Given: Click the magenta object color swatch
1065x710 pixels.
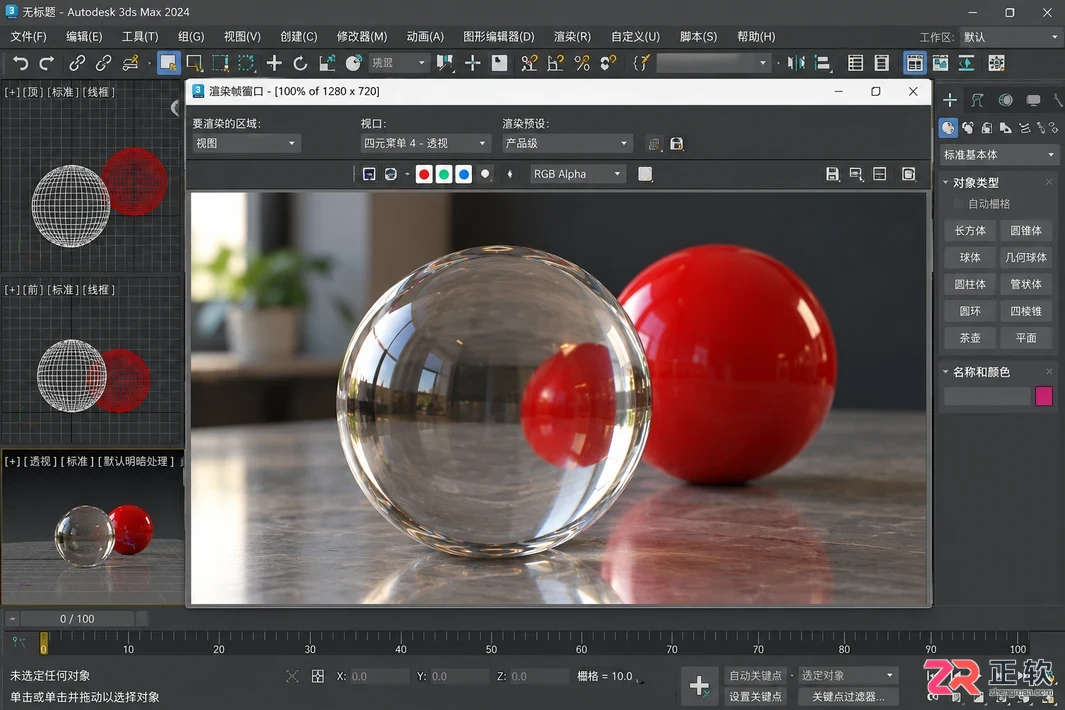Looking at the screenshot, I should coord(1043,396).
